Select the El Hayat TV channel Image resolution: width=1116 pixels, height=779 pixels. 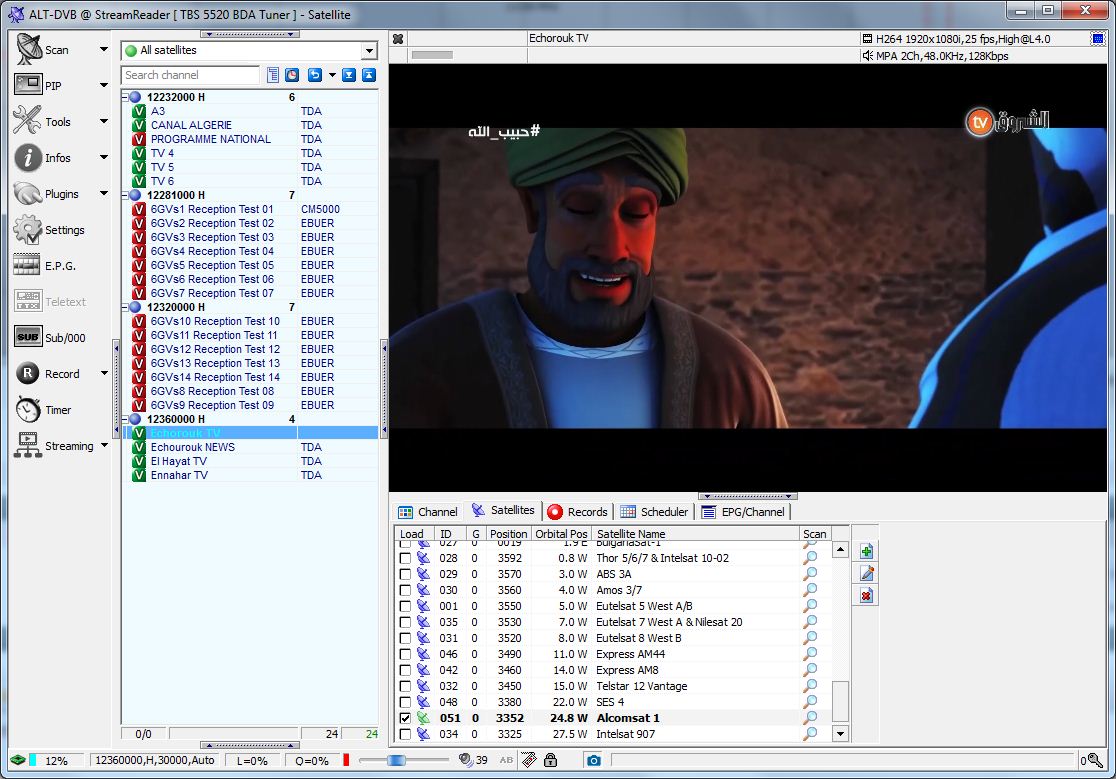(x=179, y=461)
